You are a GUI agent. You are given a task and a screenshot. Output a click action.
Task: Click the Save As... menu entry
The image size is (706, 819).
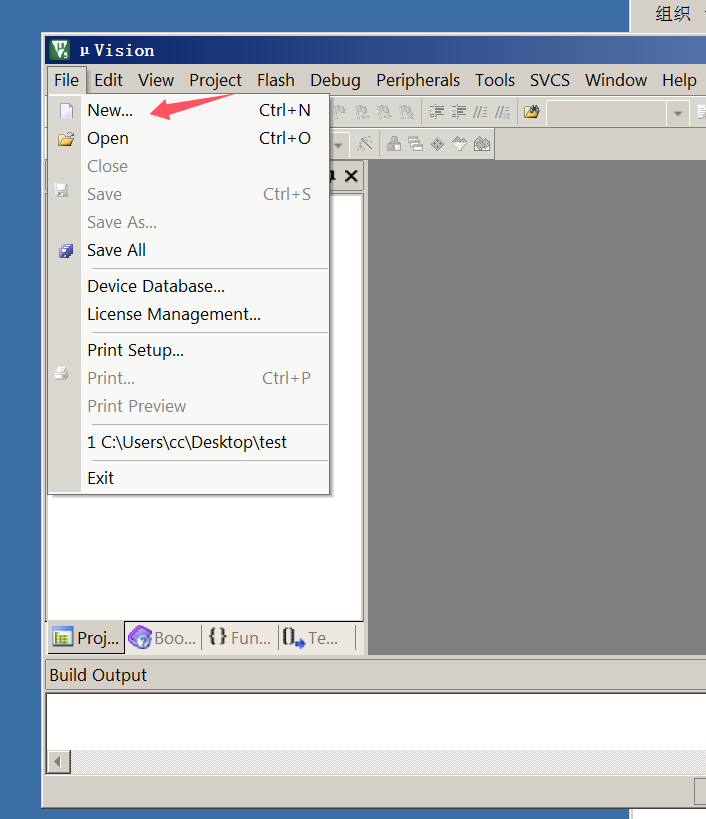tap(189, 222)
